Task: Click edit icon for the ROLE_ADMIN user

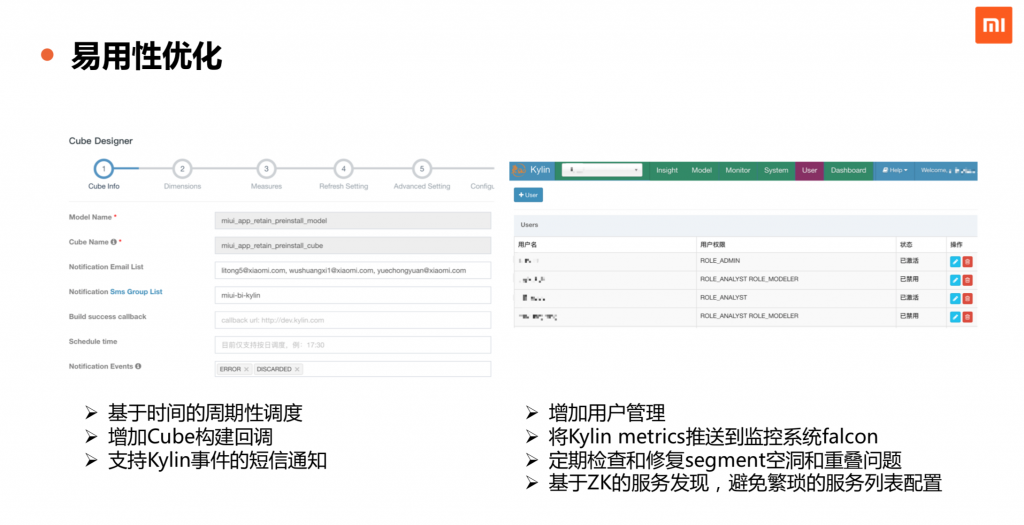Action: (x=955, y=261)
